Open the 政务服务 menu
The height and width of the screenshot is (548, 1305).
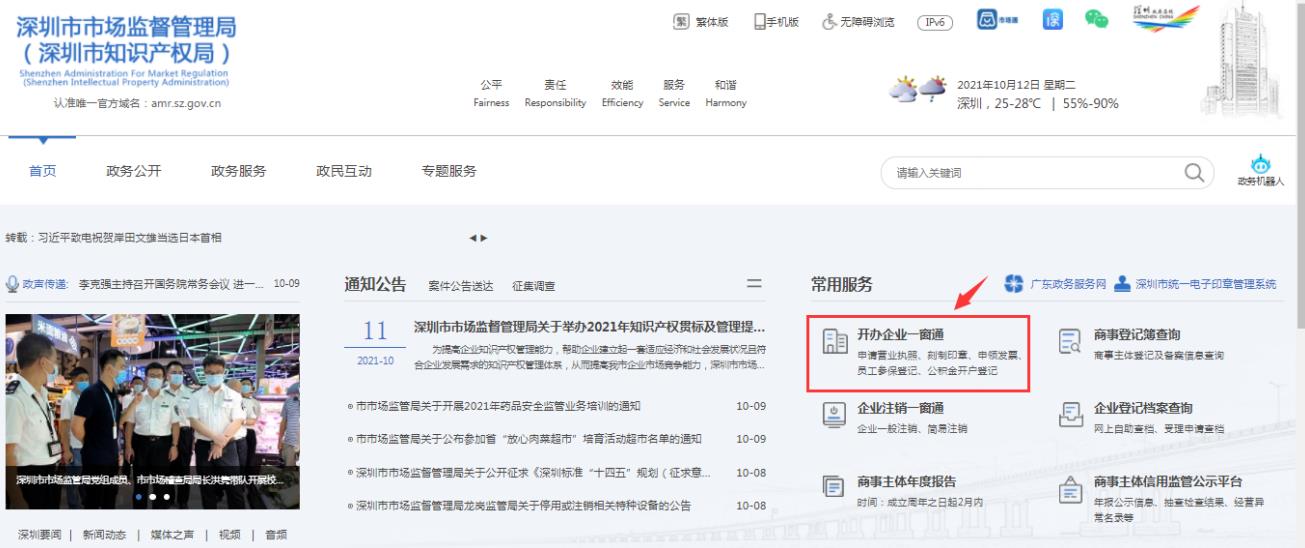click(238, 171)
